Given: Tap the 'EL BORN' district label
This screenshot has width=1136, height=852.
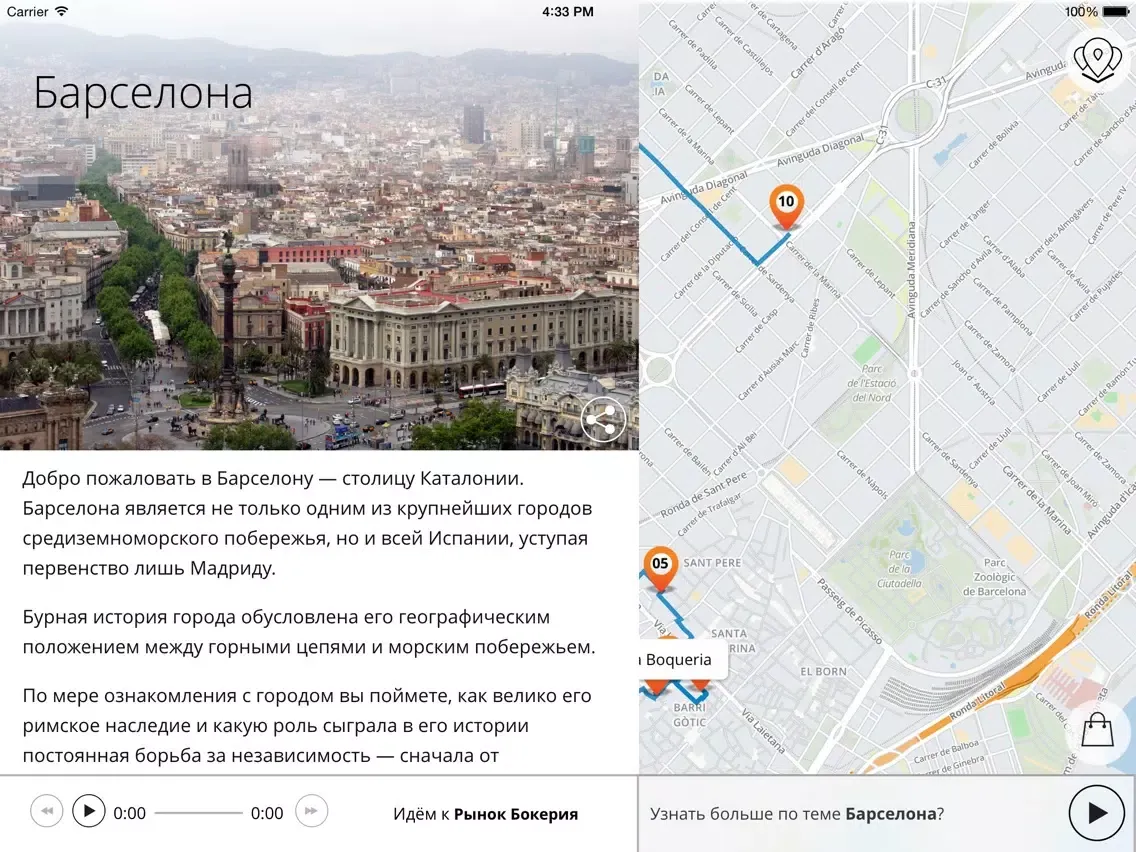Looking at the screenshot, I should 823,672.
